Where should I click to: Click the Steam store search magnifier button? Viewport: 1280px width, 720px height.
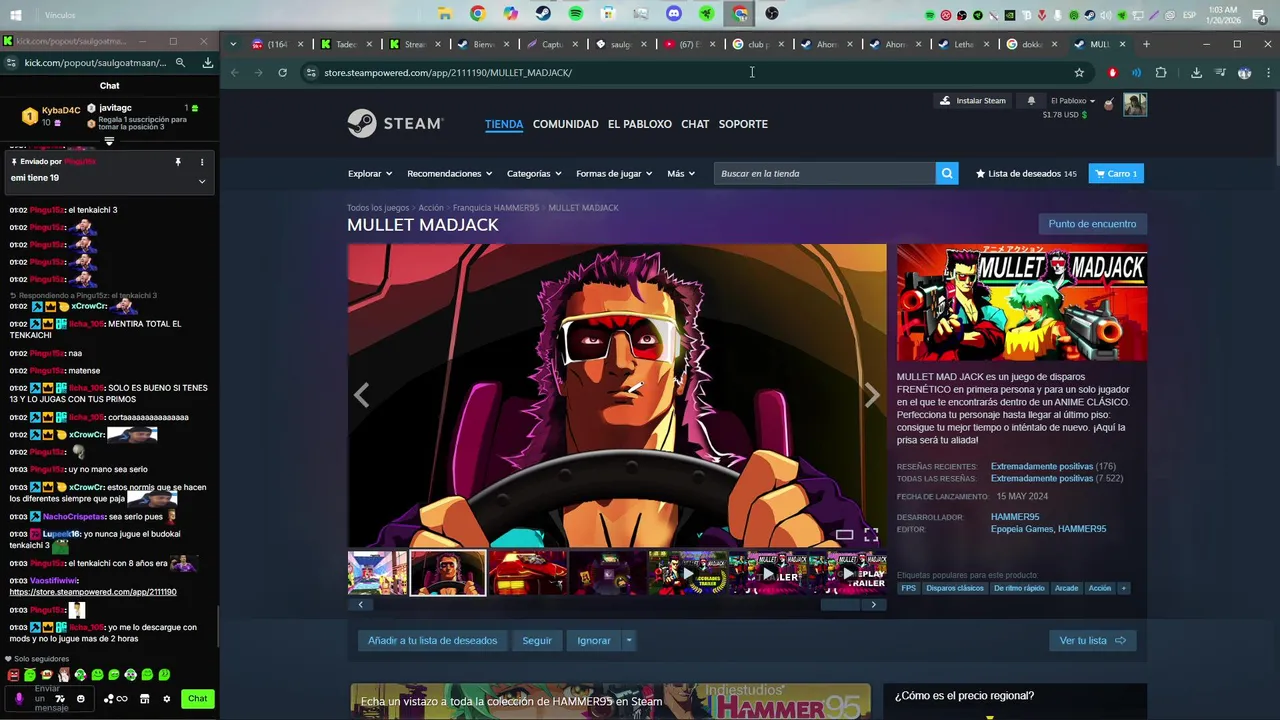[947, 173]
